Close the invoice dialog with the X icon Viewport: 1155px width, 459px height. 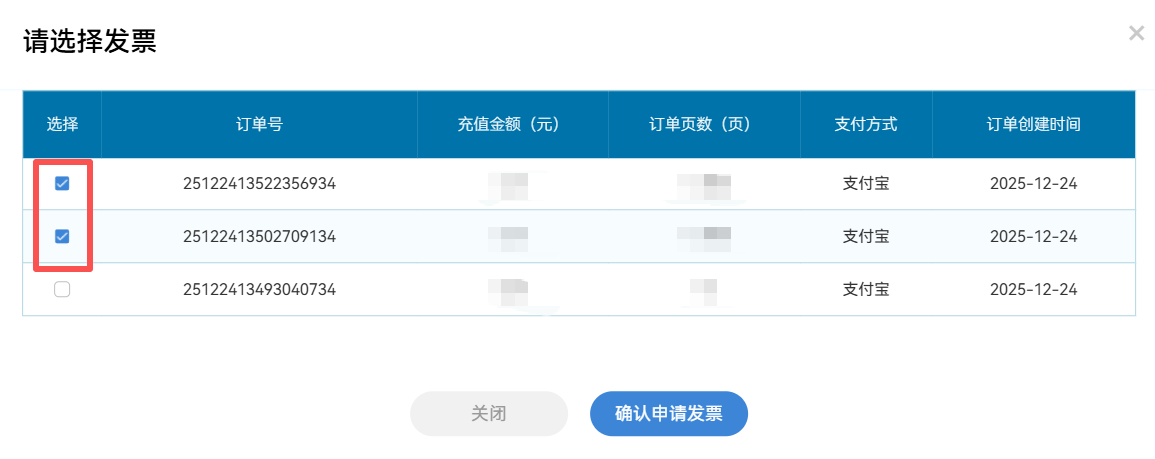[1136, 33]
